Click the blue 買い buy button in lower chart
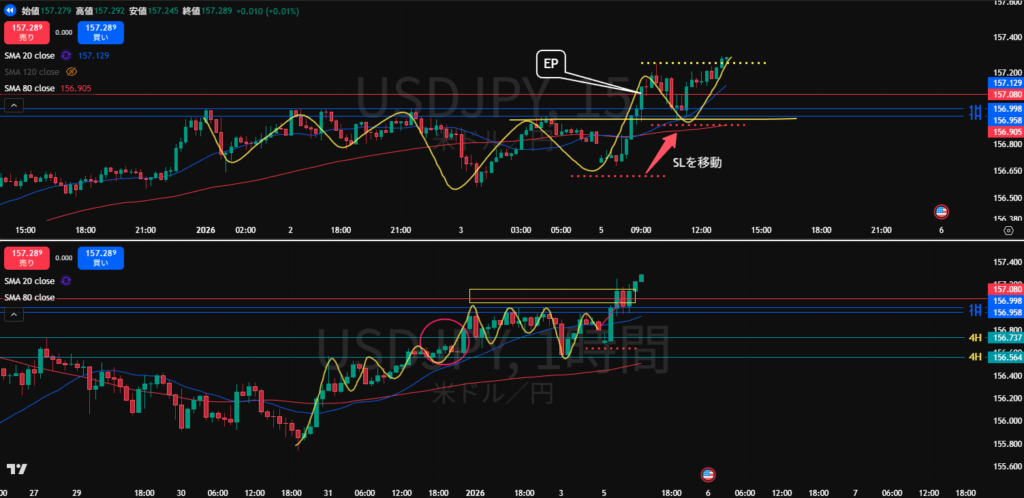Image resolution: width=1024 pixels, height=498 pixels. click(98, 258)
